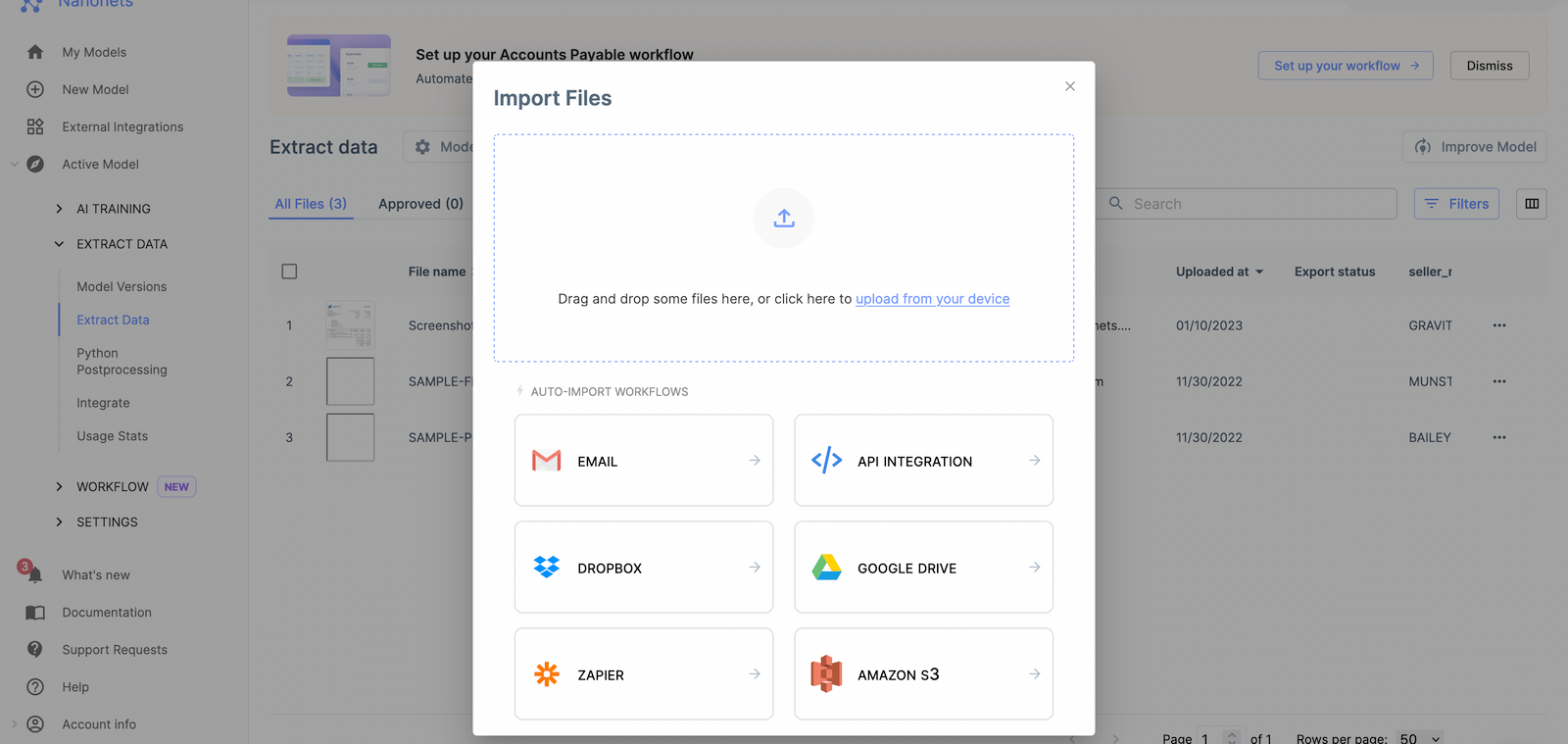Open the Email auto-import workflow

[x=644, y=461]
